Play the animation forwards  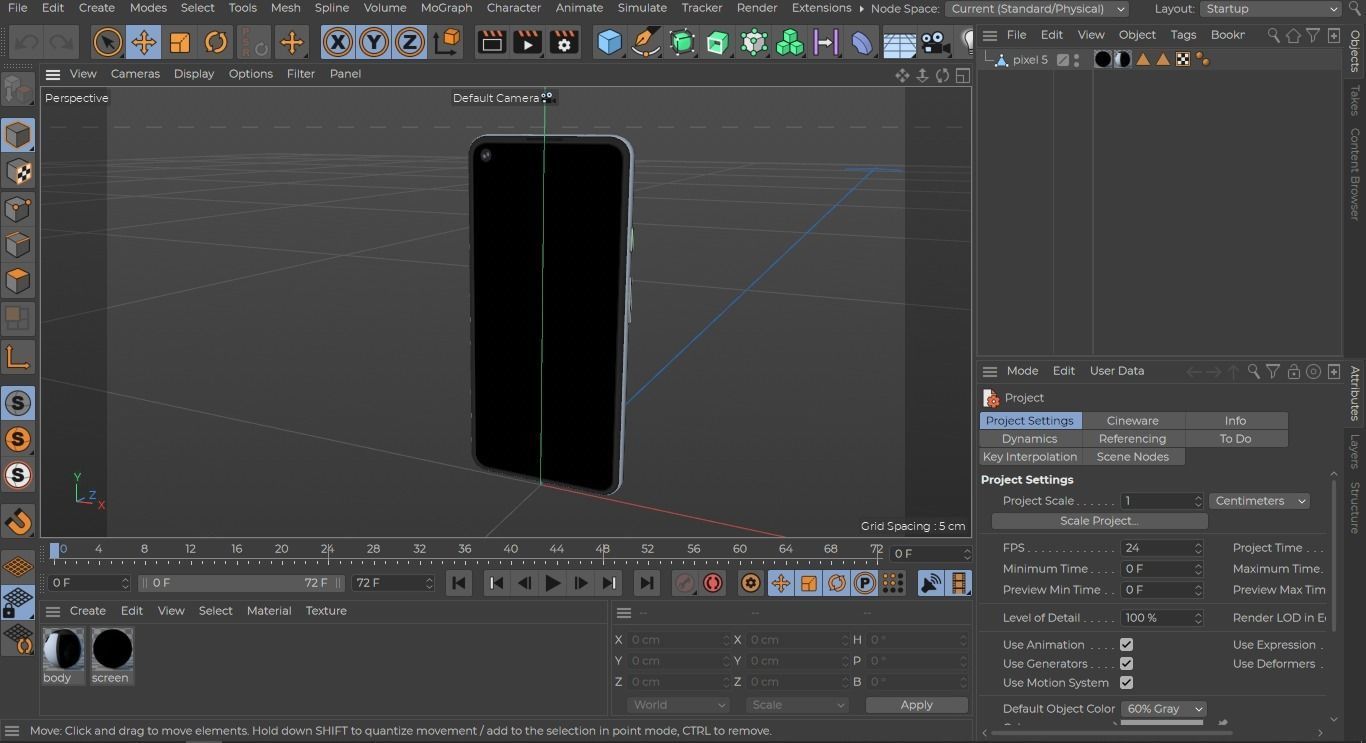(x=552, y=583)
